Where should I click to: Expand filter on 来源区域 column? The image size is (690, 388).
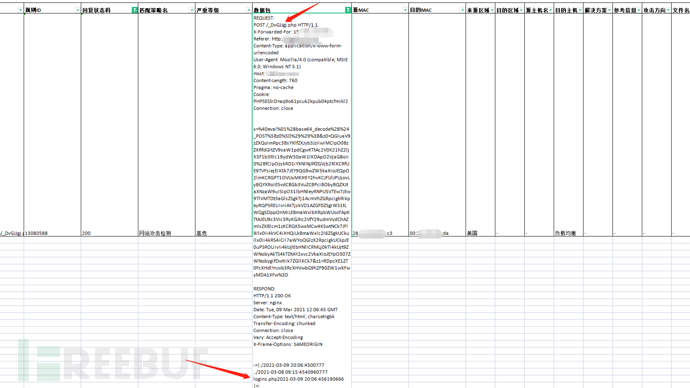click(x=492, y=10)
